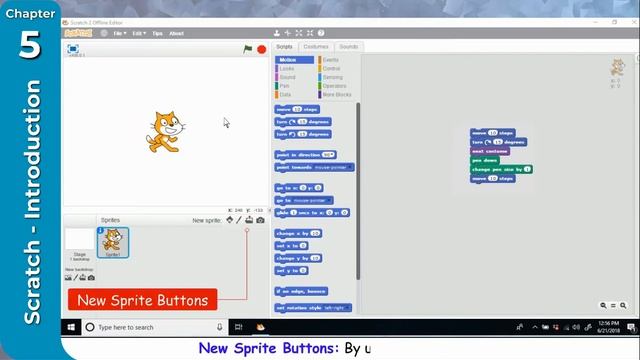Image resolution: width=640 pixels, height=360 pixels.
Task: Click the Scratch logo in the menu bar
Action: (x=78, y=33)
